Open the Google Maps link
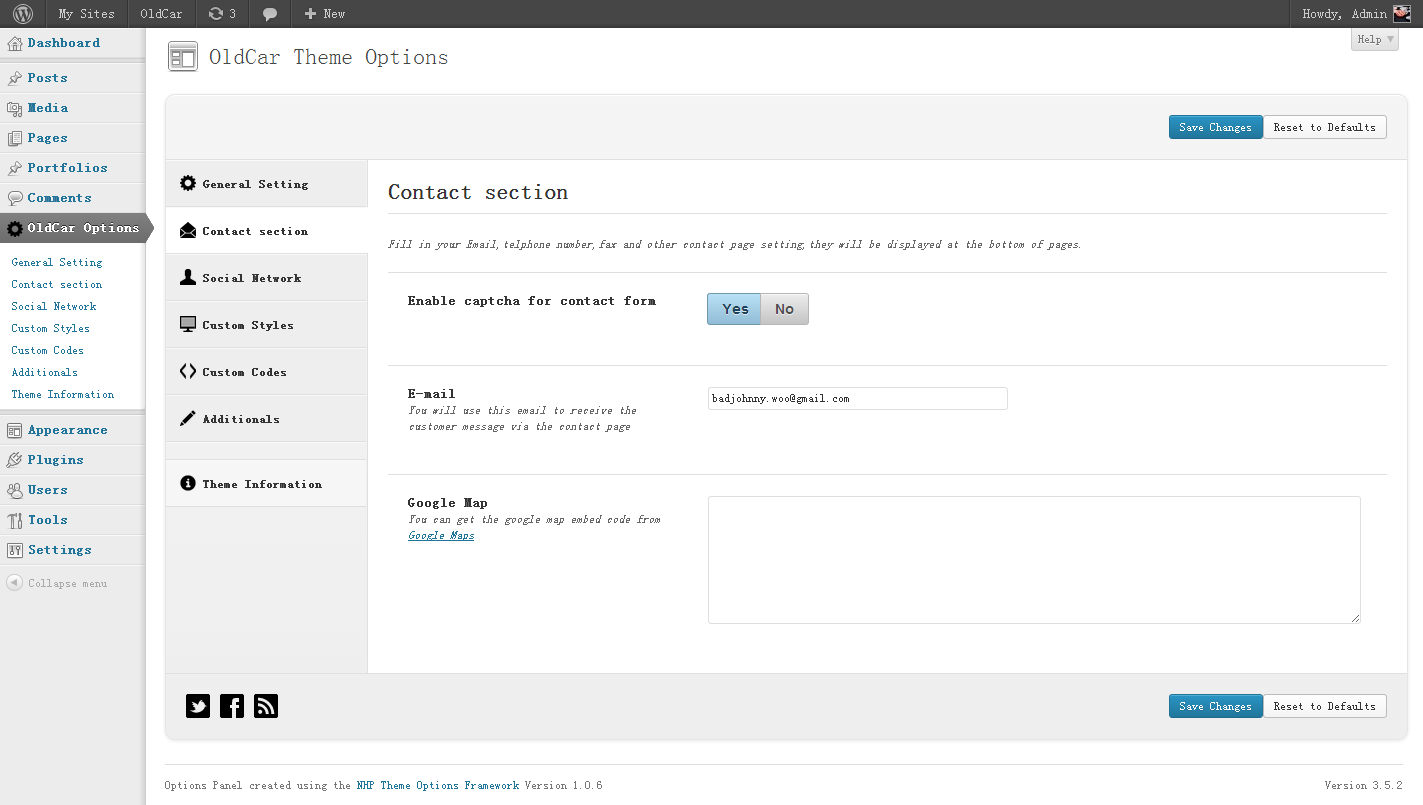 441,536
